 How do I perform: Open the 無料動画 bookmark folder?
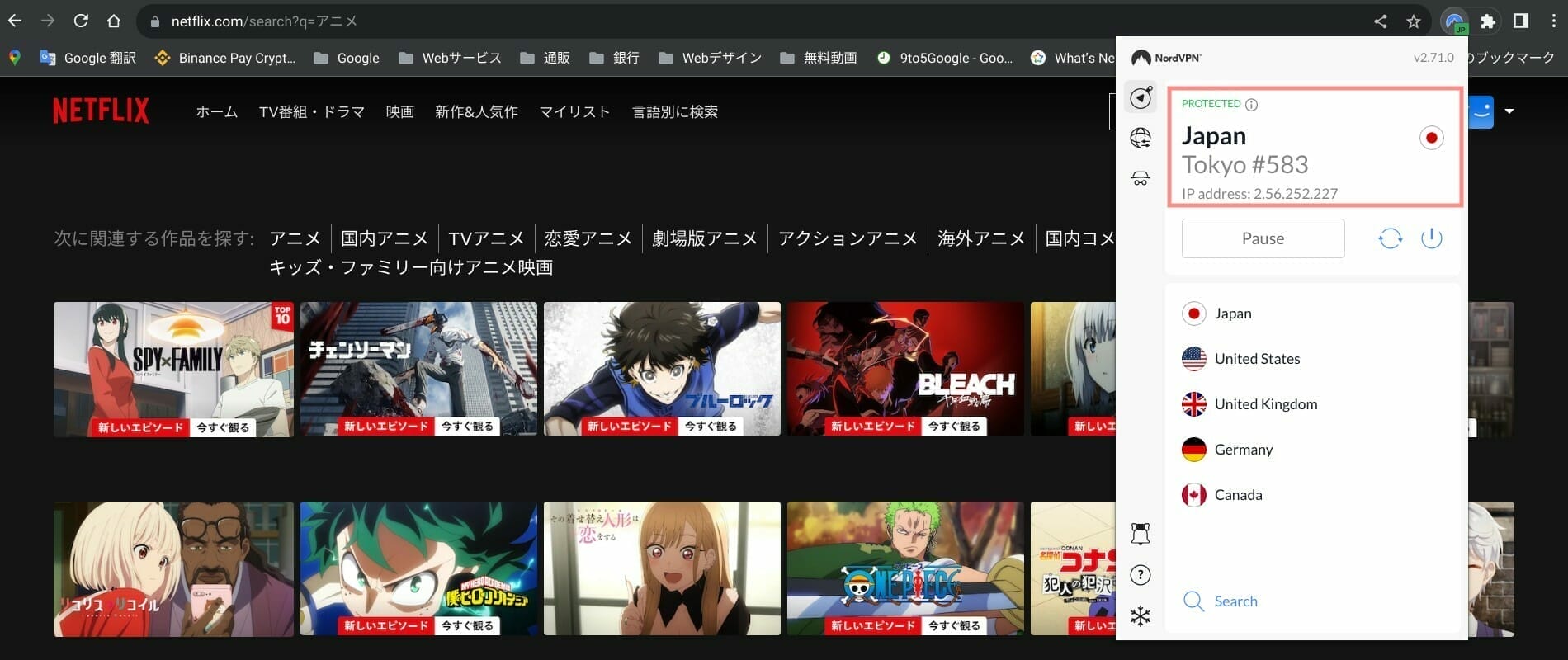pos(819,58)
